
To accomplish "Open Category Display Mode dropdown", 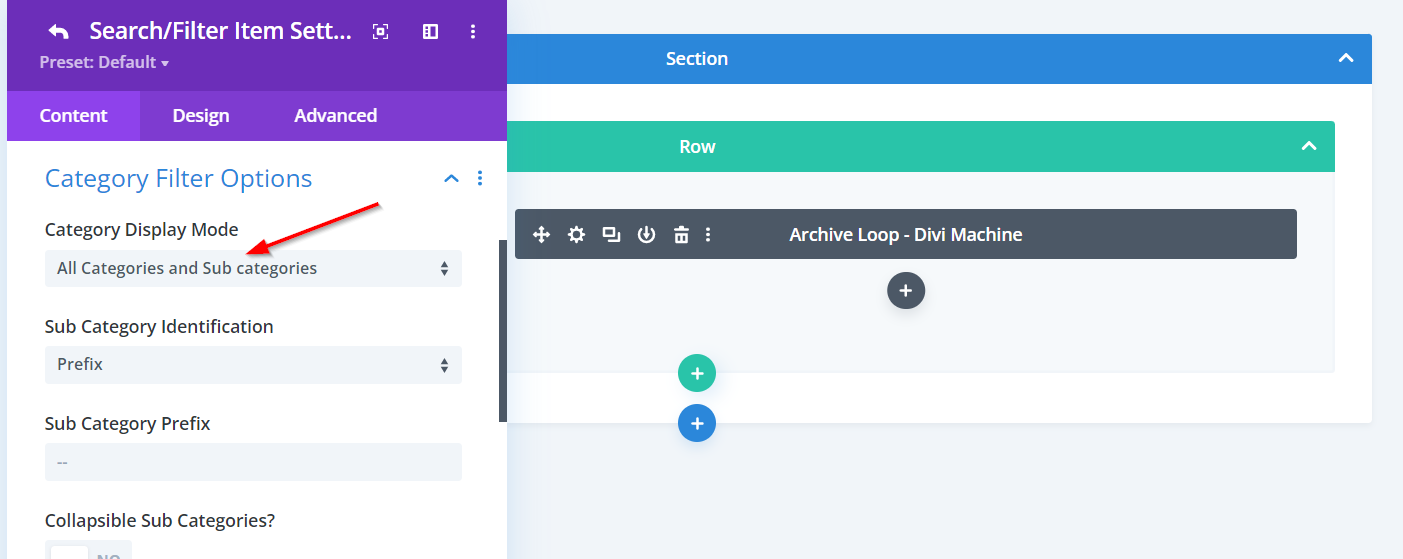I will tap(253, 268).
